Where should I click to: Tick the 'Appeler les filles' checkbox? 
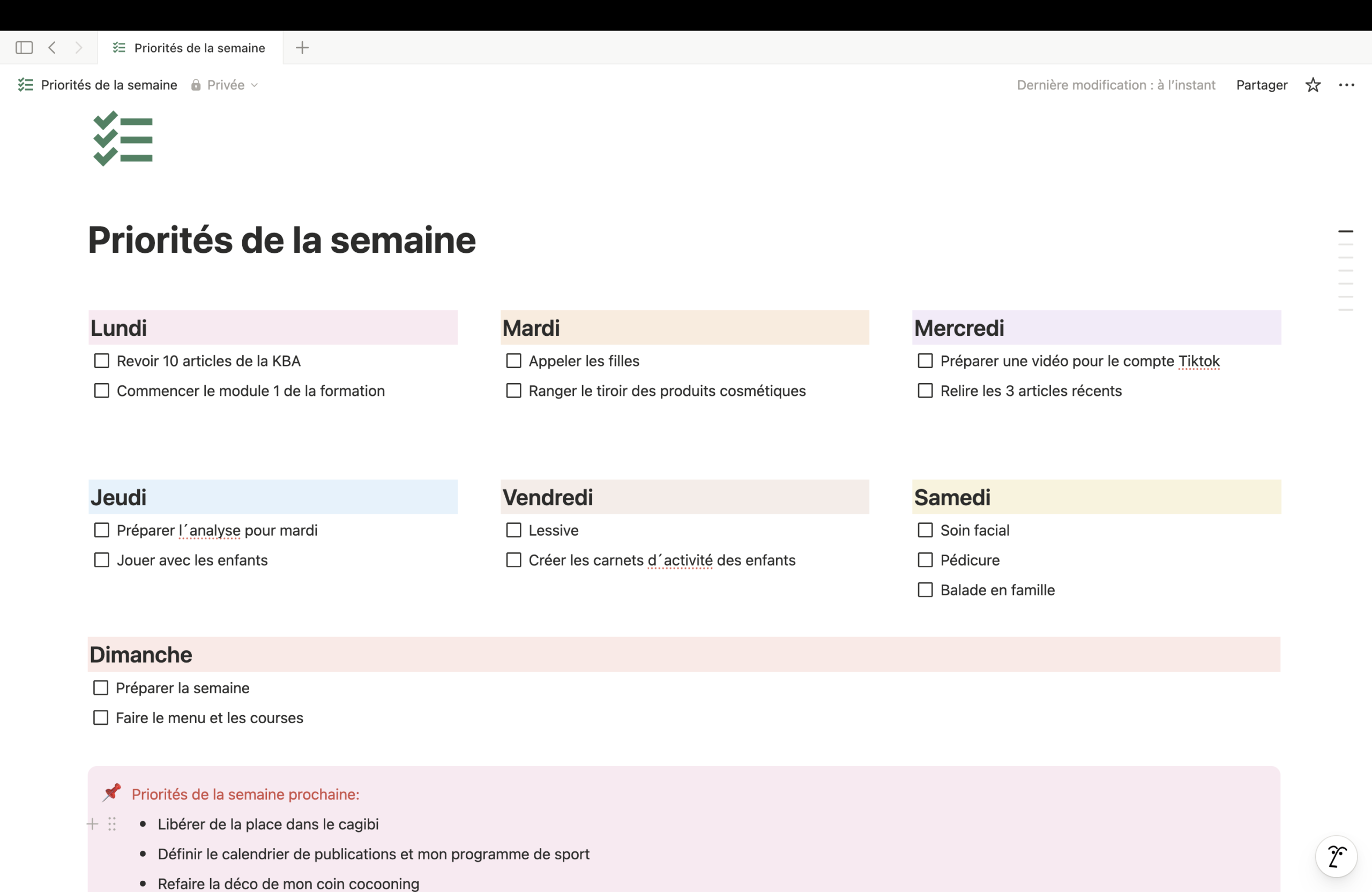point(513,361)
